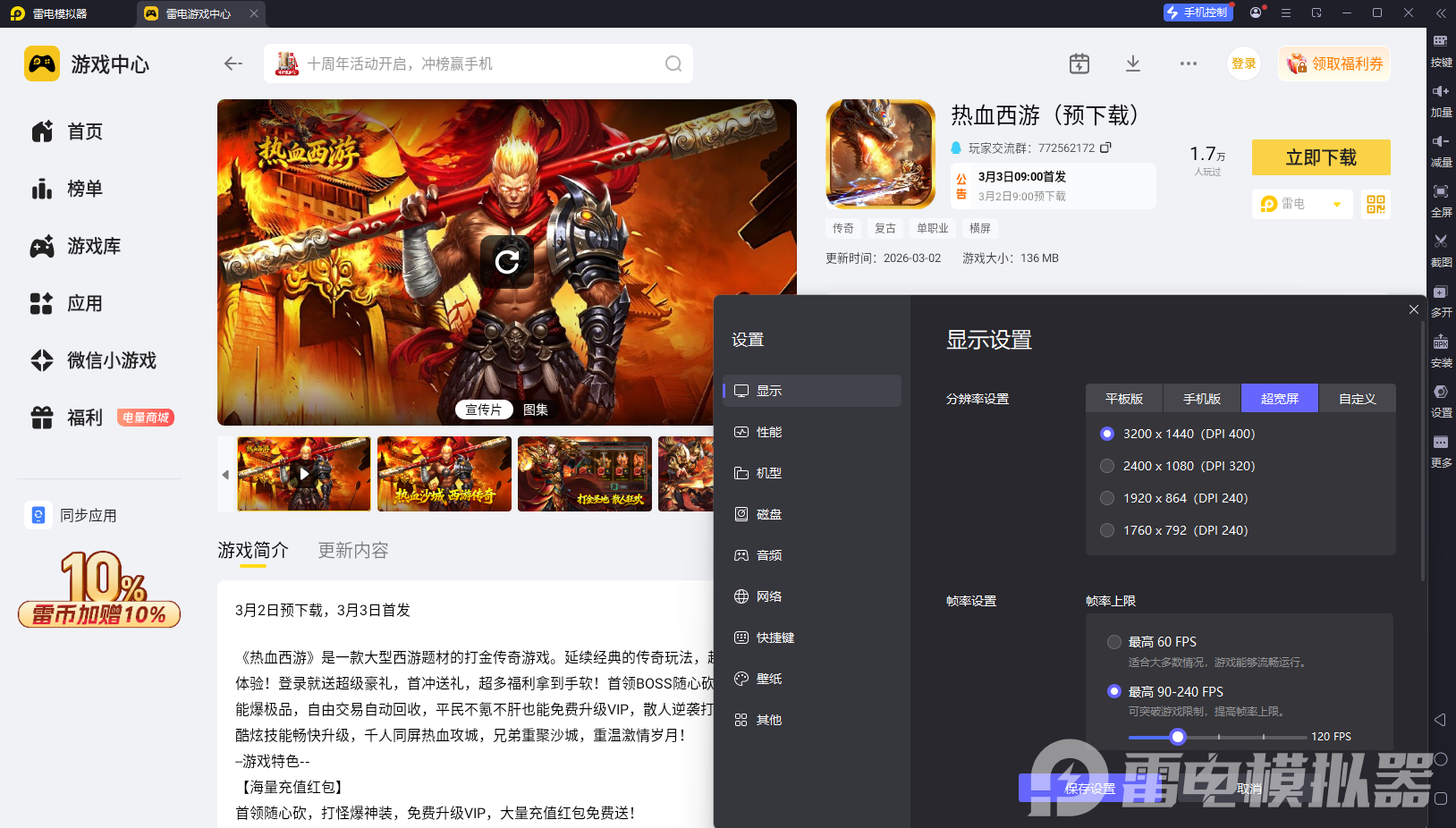Image resolution: width=1456 pixels, height=828 pixels.
Task: Toggle 全屏 fullscreen mode in the right toolbar
Action: (x=1441, y=200)
